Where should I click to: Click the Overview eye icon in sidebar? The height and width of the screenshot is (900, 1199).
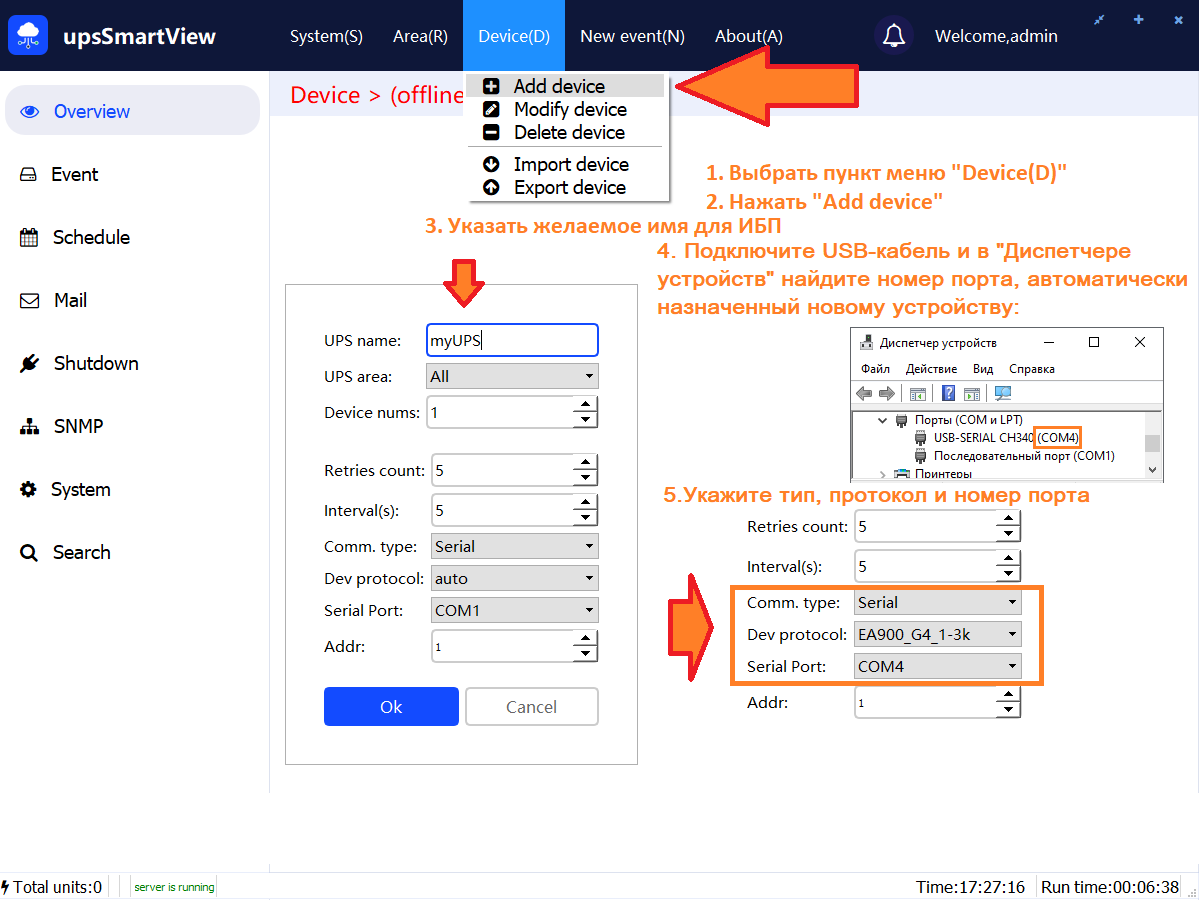point(30,112)
